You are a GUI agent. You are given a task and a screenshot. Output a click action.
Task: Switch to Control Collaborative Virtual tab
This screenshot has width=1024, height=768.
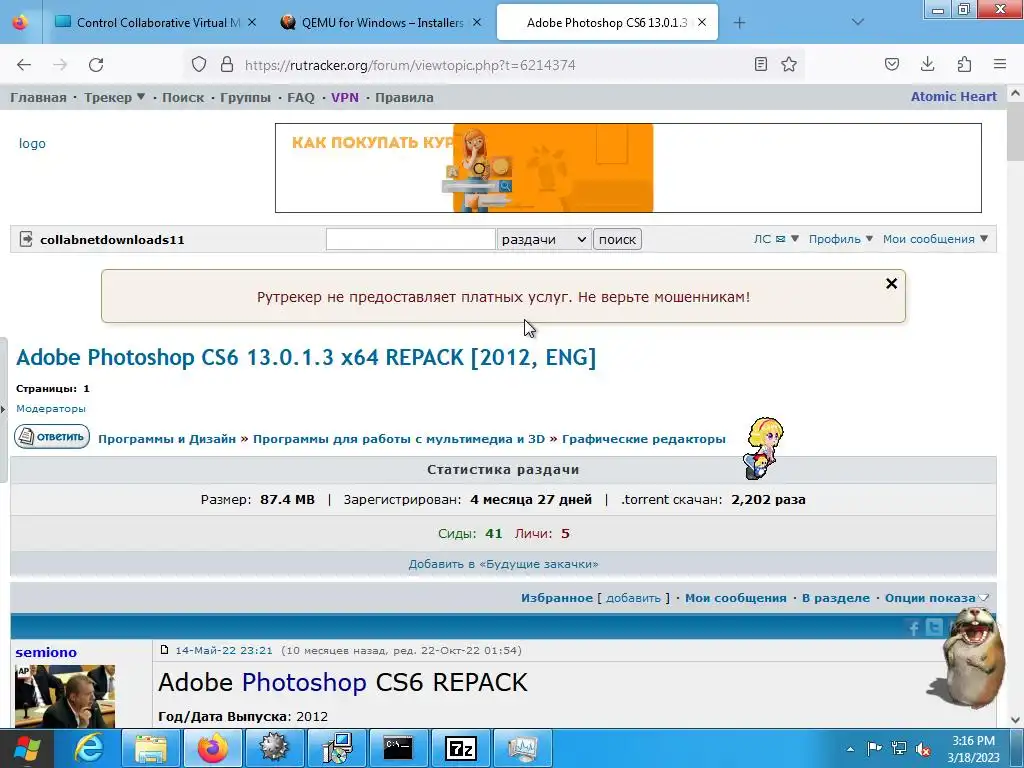tap(155, 23)
